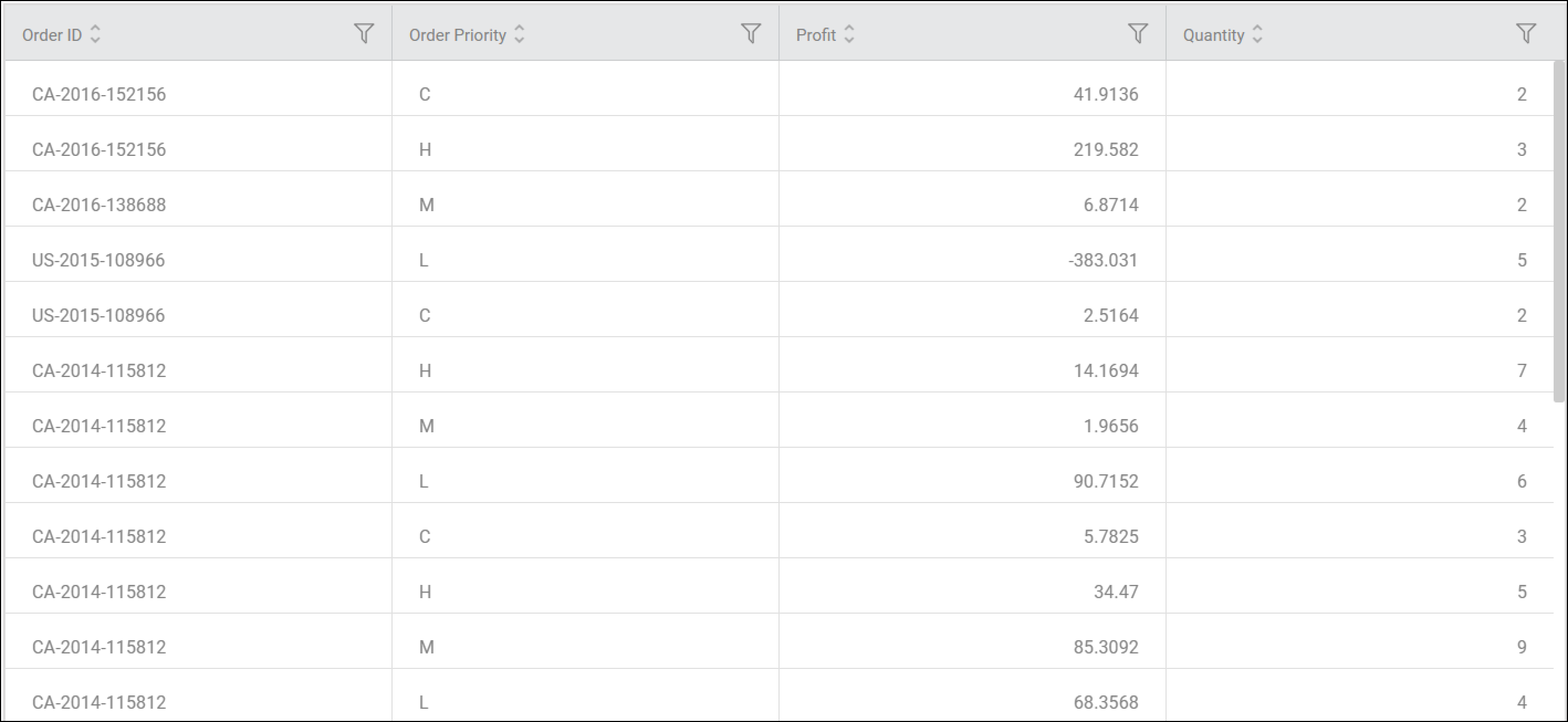Select the 219.582 profit cell
1568x722 pixels.
(x=1105, y=150)
